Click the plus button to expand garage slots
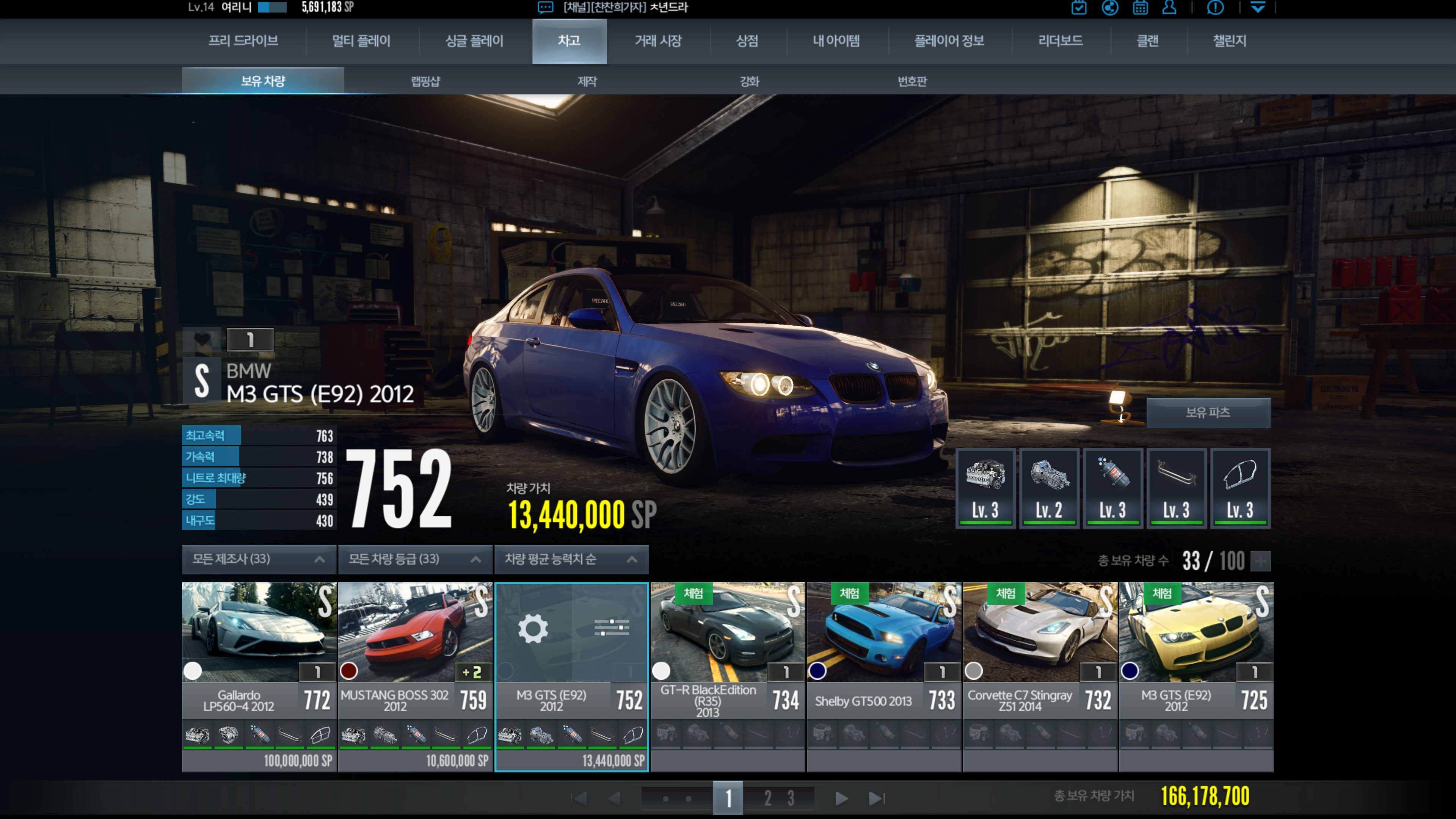Viewport: 1456px width, 819px height. [1260, 561]
